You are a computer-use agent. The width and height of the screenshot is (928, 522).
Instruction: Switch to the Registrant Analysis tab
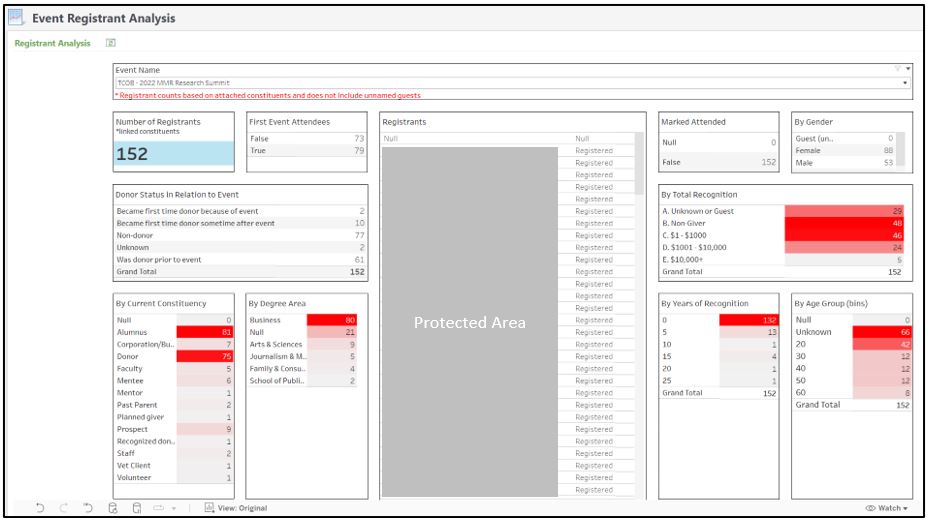pyautogui.click(x=52, y=43)
